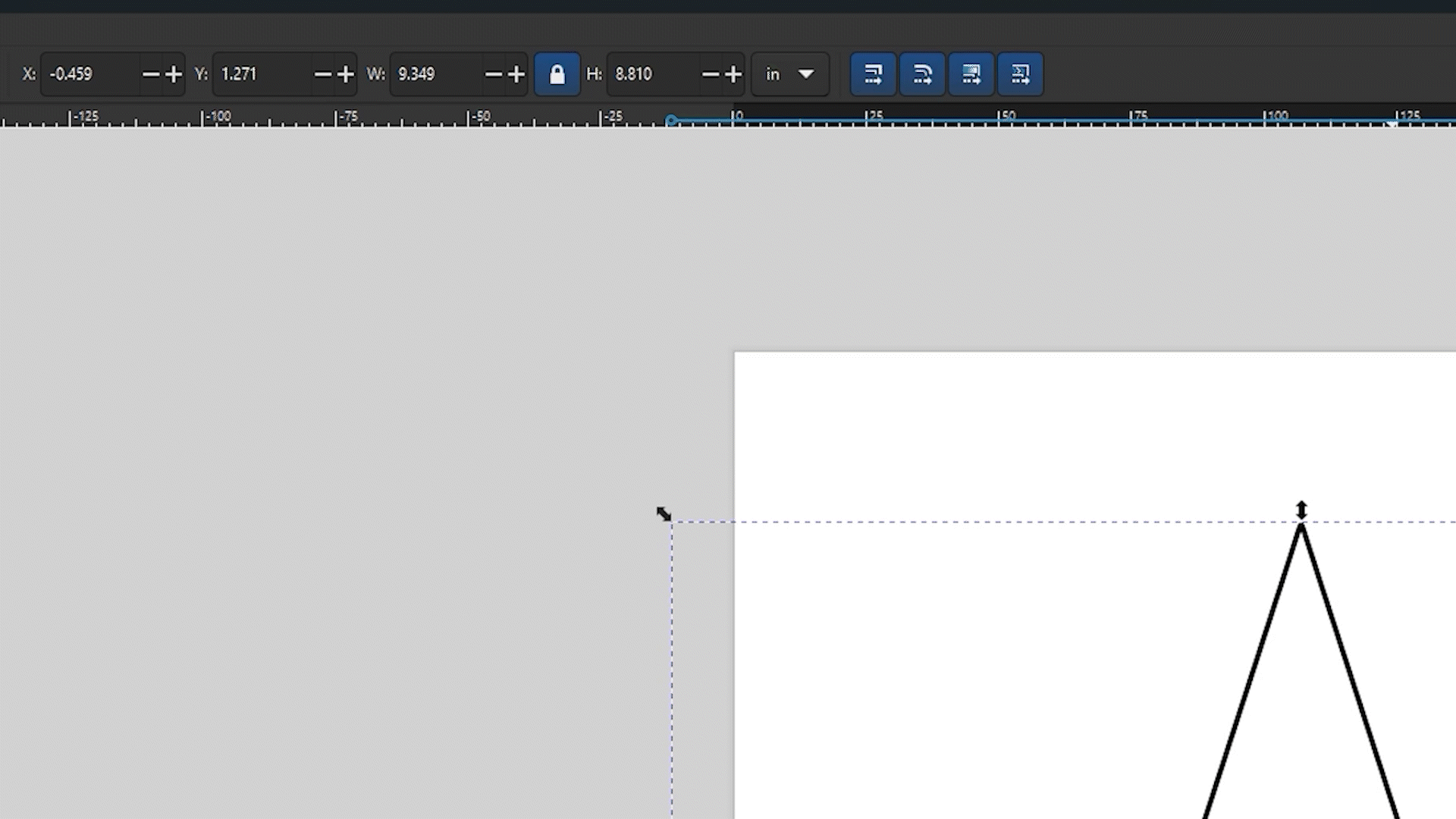Screen dimensions: 1456x819
Task: Increase width with plus button
Action: point(516,74)
